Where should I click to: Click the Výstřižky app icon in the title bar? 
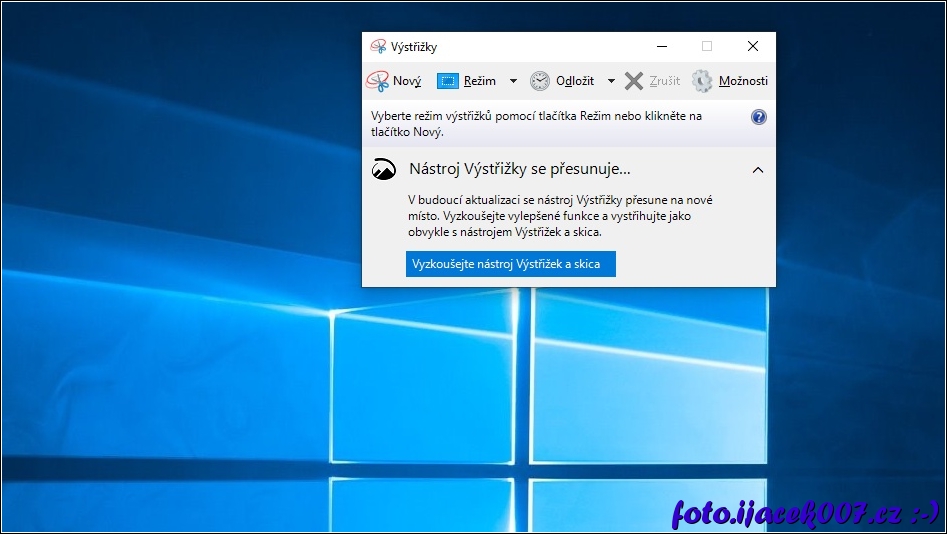click(378, 46)
